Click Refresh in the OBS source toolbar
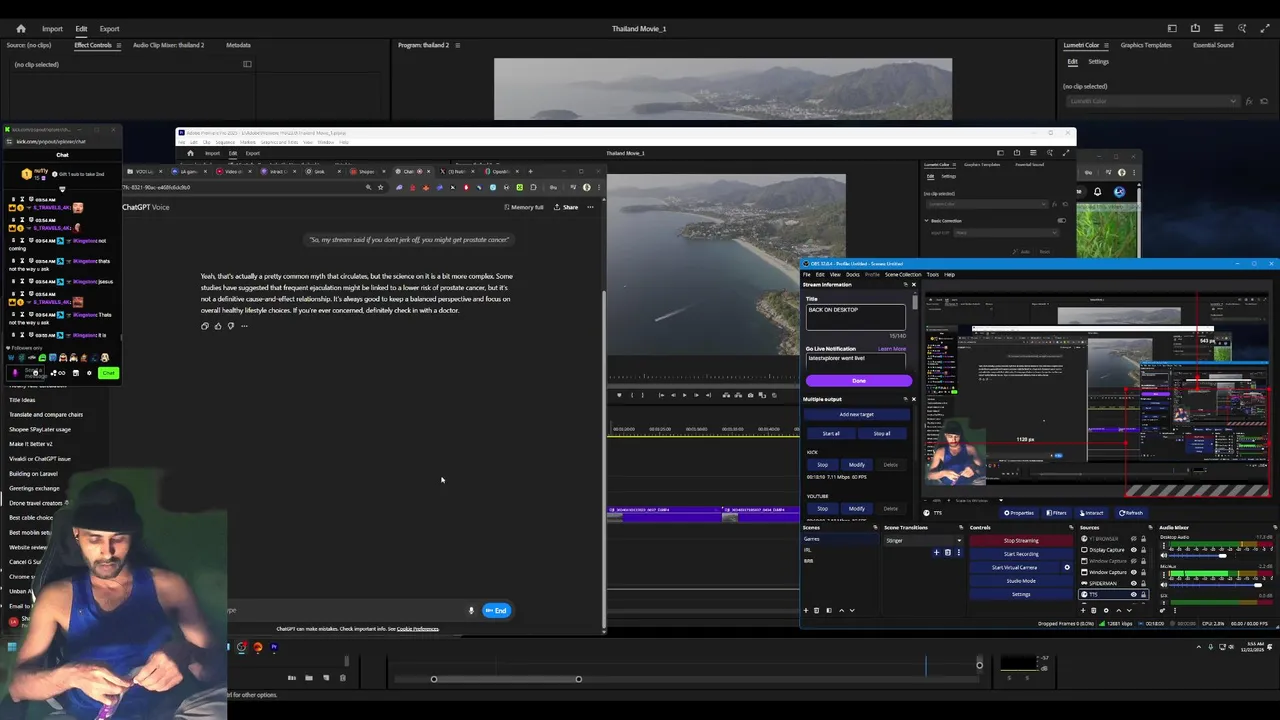 pyautogui.click(x=1131, y=513)
